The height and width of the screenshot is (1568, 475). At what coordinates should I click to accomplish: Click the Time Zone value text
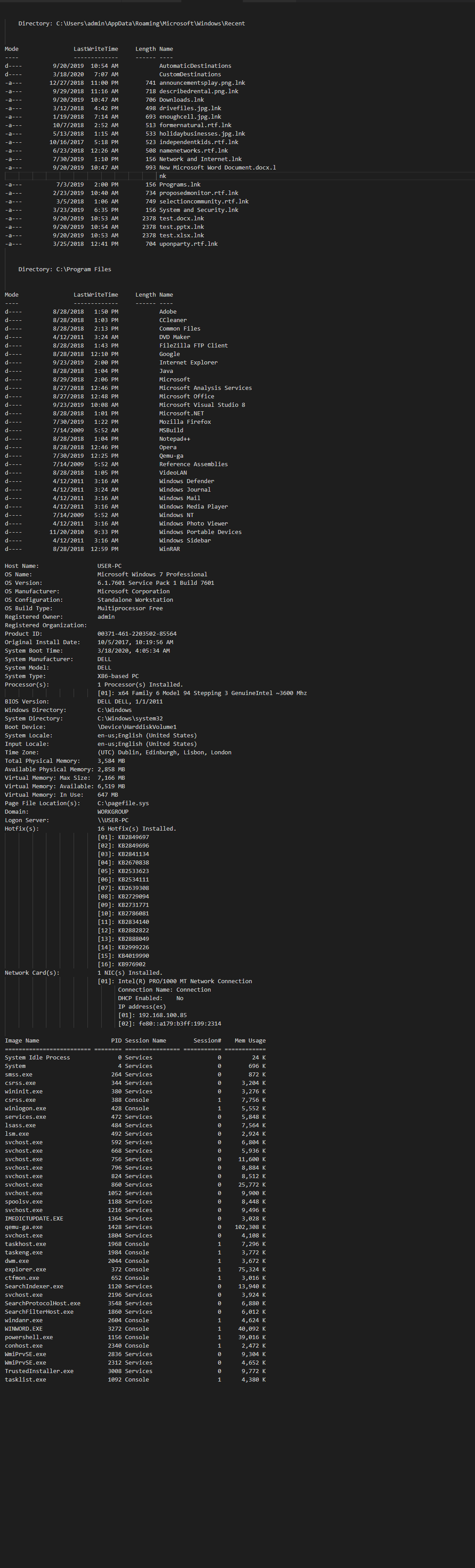tap(164, 753)
